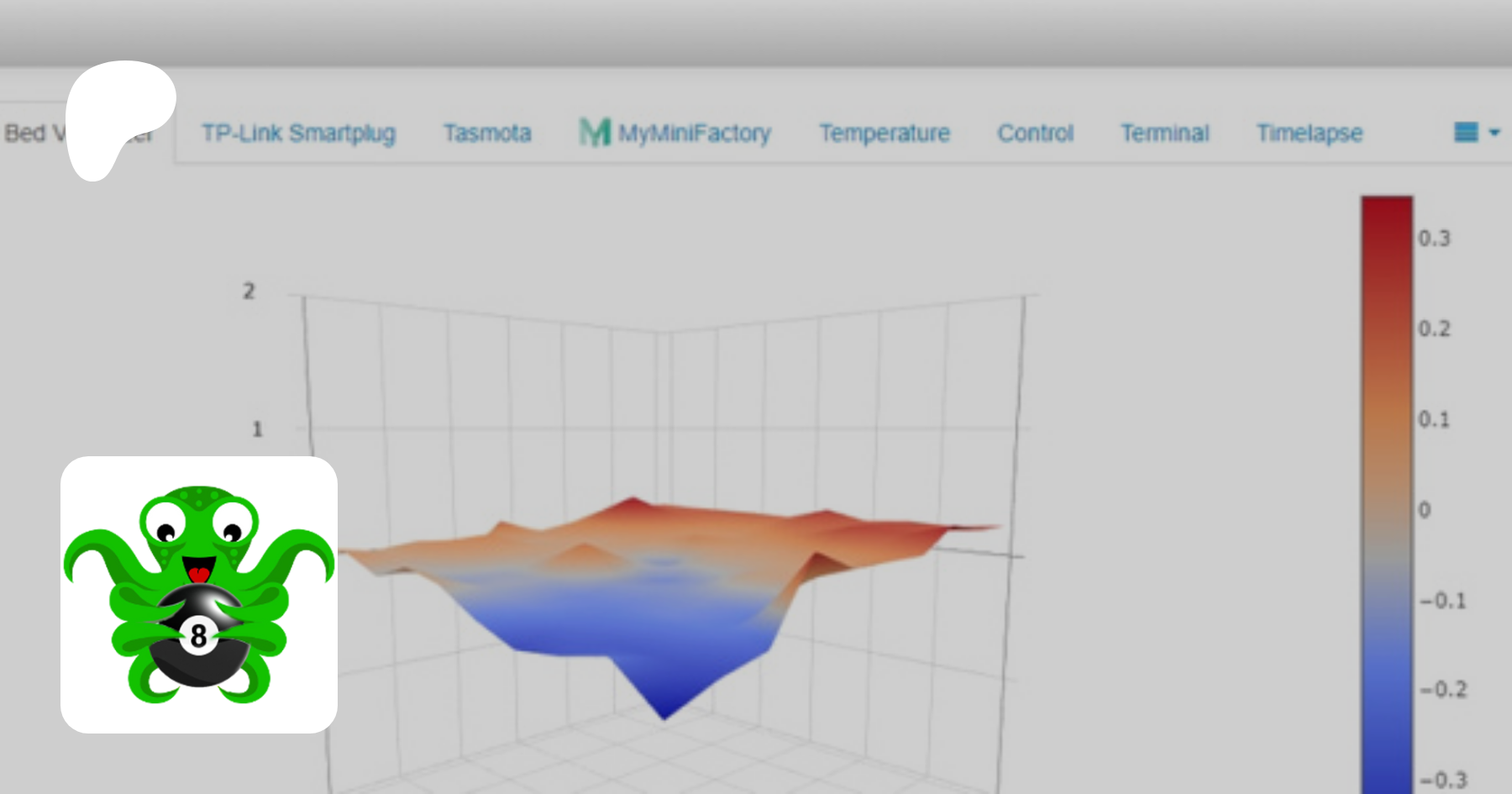Click the 0 label on the color scale
1512x794 pixels.
coord(1425,510)
